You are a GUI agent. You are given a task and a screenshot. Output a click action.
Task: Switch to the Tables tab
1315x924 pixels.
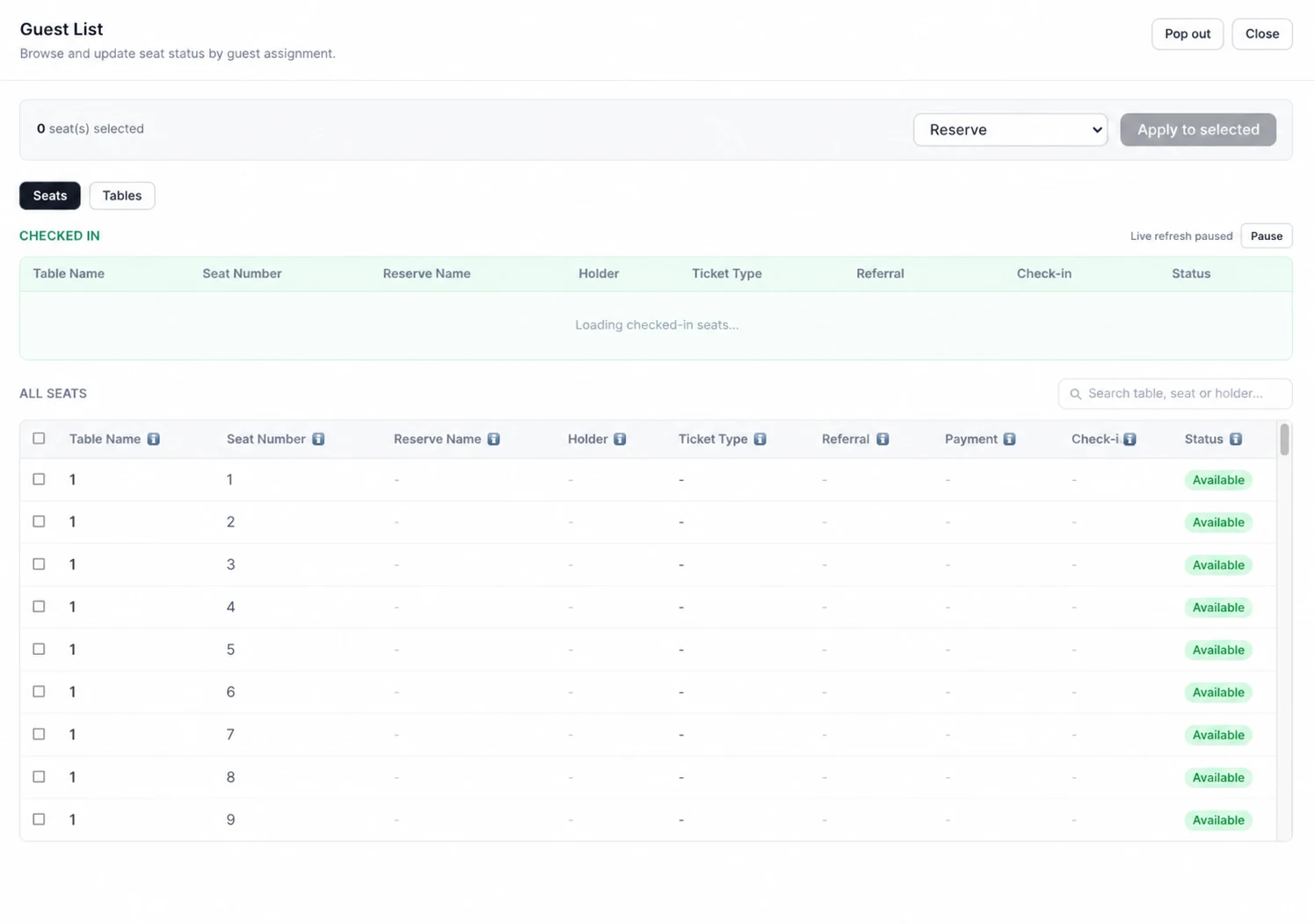pos(122,195)
